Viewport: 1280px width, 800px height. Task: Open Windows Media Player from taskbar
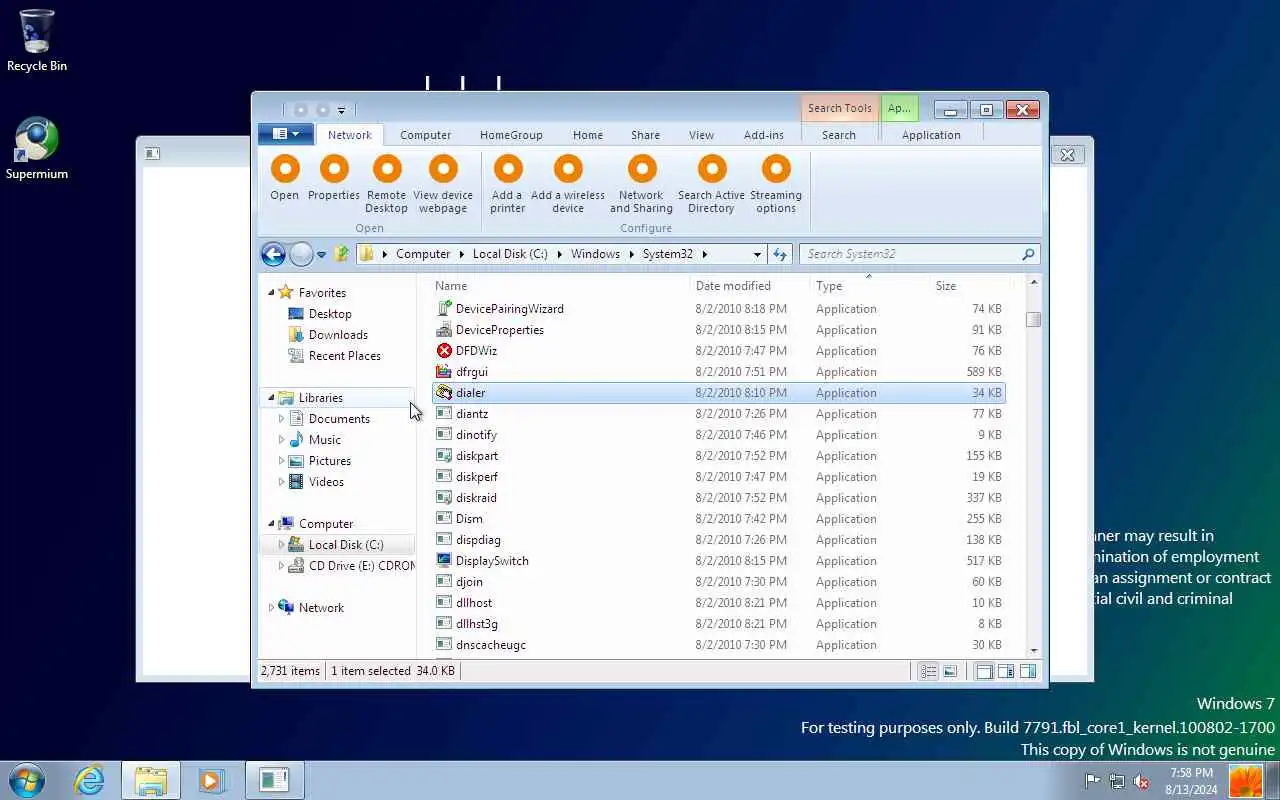pos(211,780)
